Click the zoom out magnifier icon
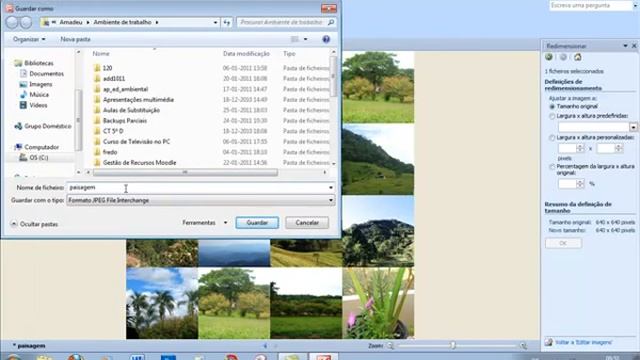640x360 pixels. pos(390,346)
